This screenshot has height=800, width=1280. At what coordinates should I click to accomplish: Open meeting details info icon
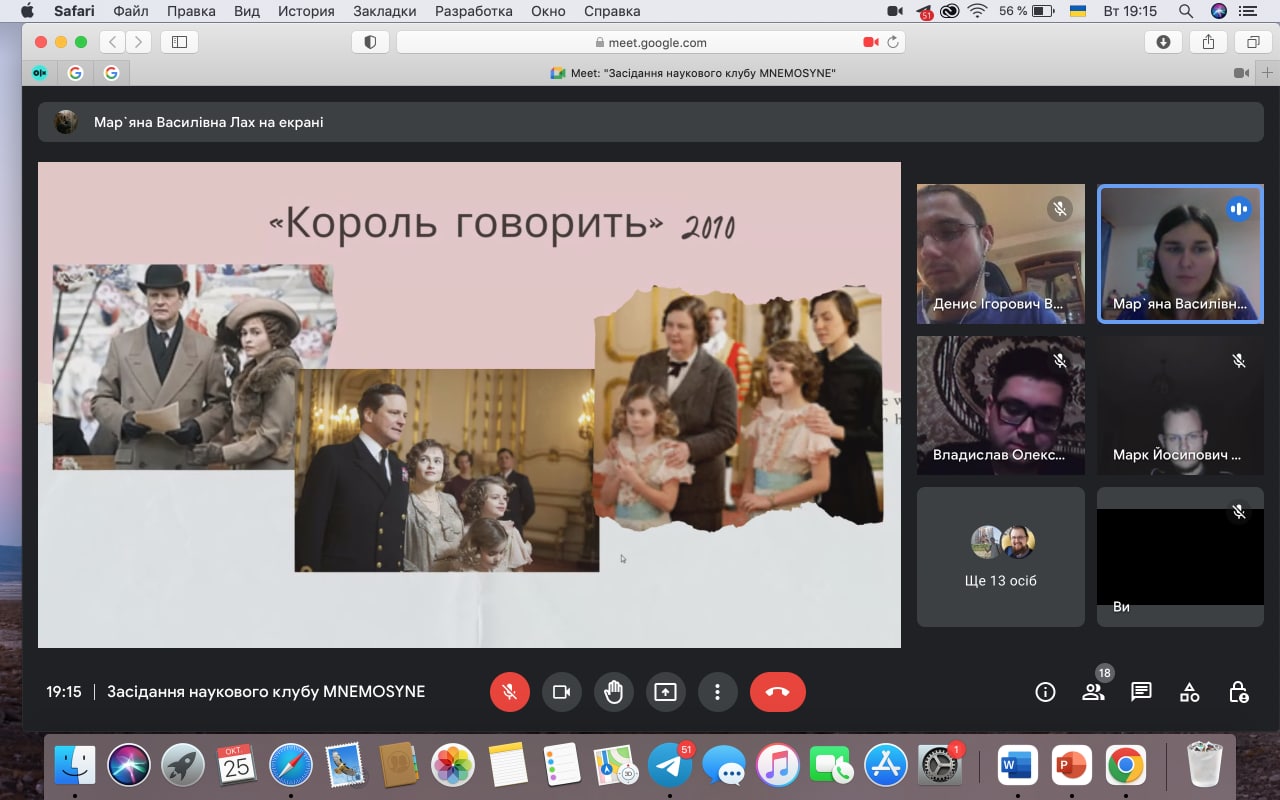click(1045, 692)
